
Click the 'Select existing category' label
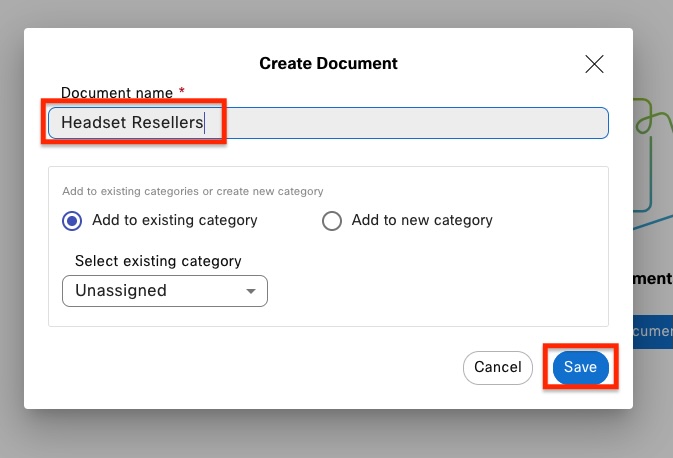(158, 261)
